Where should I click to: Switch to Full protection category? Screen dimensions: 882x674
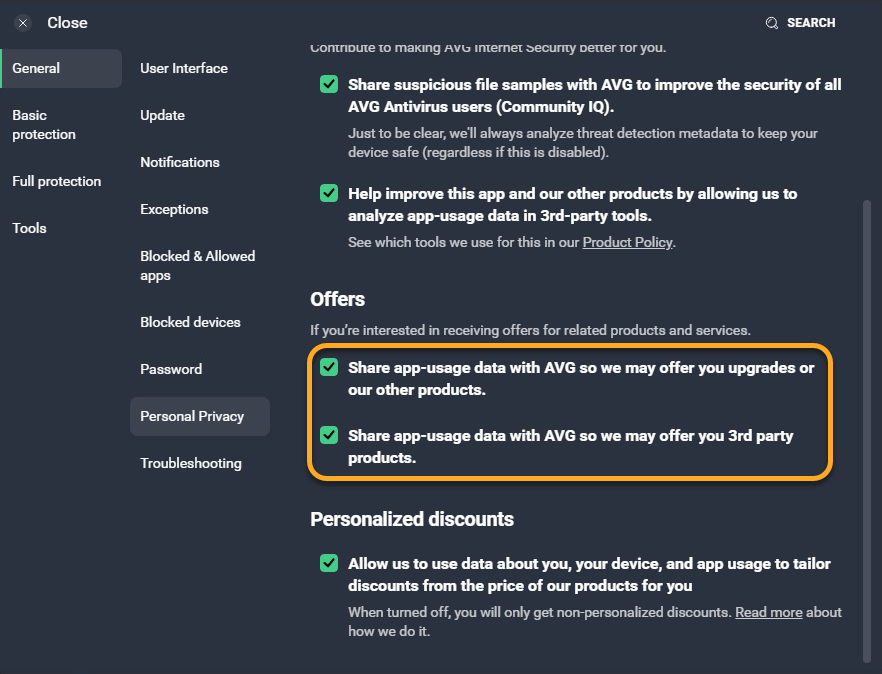(57, 181)
